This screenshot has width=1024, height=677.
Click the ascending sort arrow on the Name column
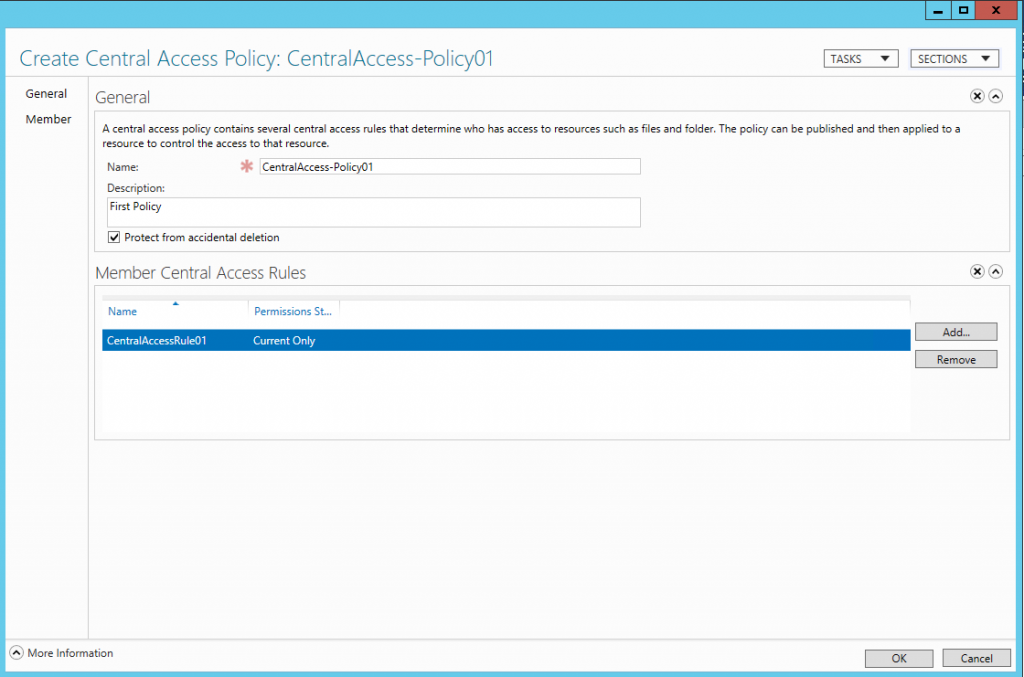click(x=175, y=304)
